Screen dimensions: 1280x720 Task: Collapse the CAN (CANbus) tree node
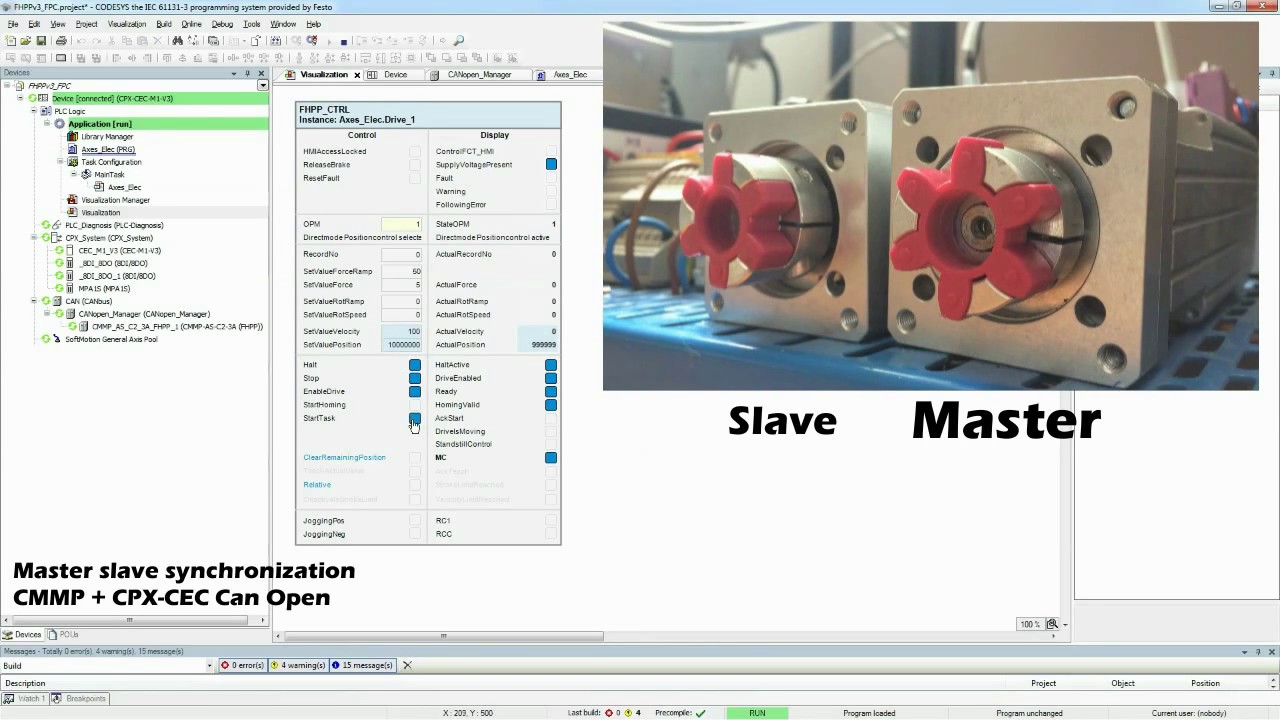34,301
